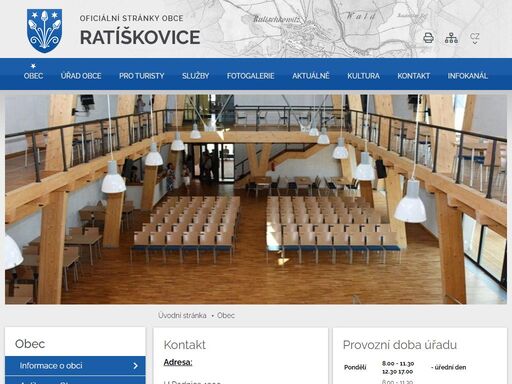Open the KONTAKT menu item
The height and width of the screenshot is (384, 512).
tap(414, 76)
